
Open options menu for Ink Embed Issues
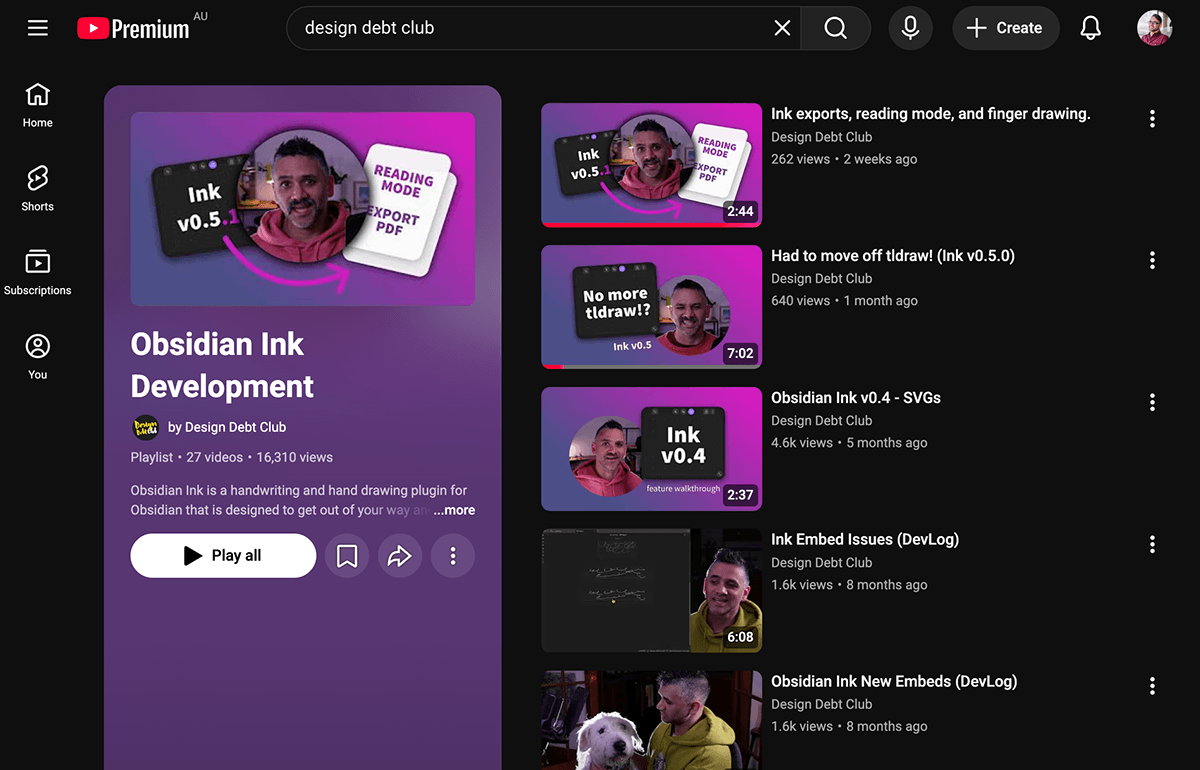pos(1152,545)
